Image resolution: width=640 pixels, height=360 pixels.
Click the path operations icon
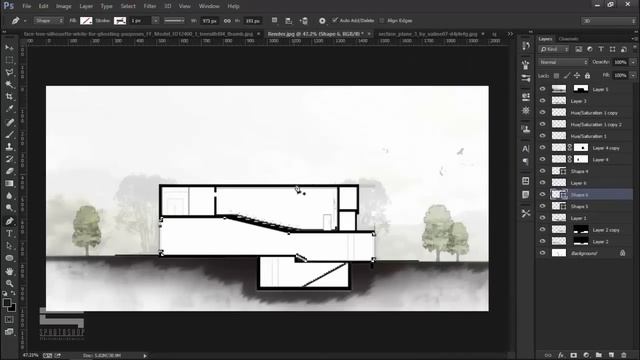[x=274, y=20]
